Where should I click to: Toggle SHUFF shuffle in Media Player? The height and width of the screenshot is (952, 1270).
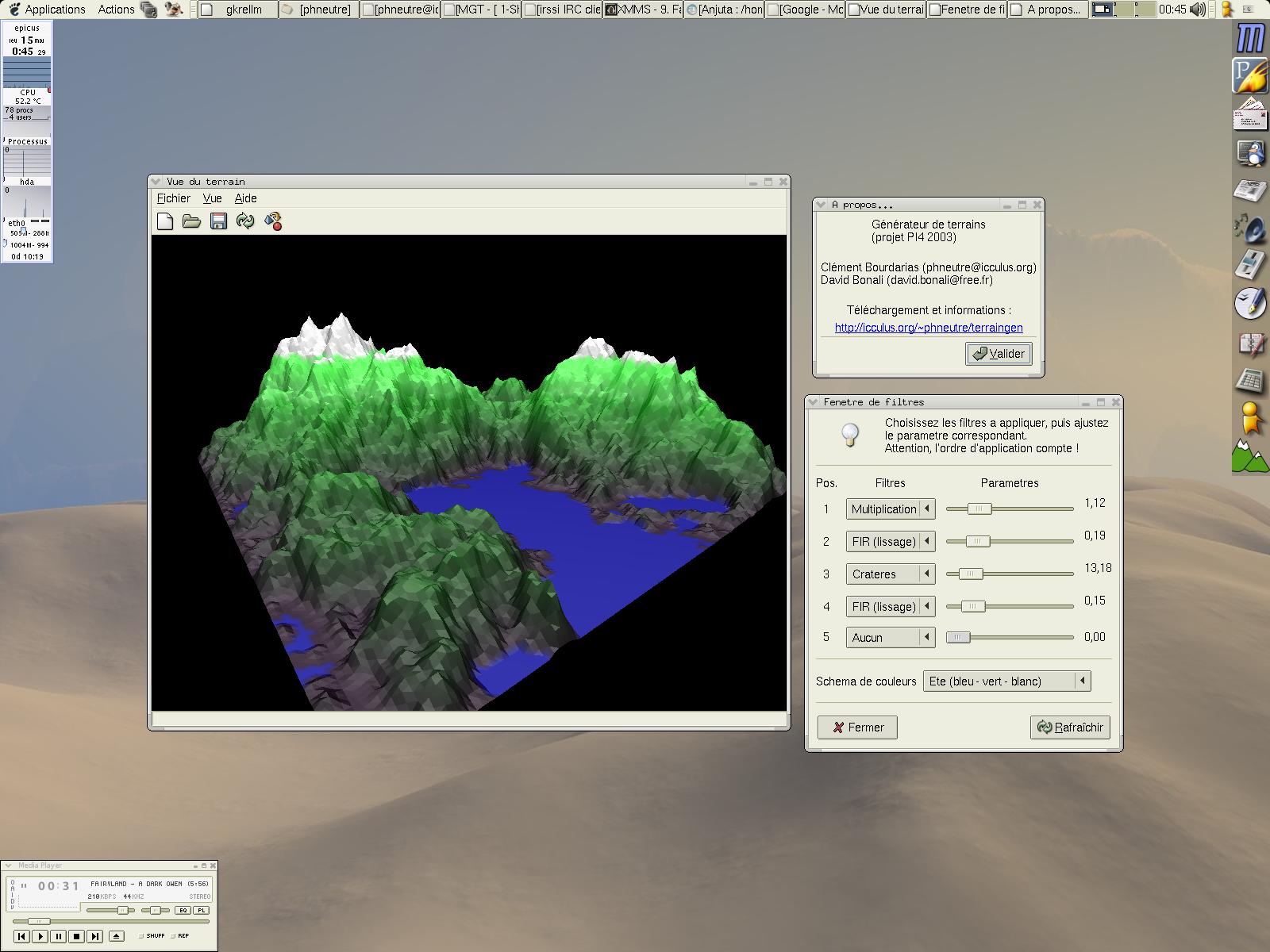[x=152, y=936]
